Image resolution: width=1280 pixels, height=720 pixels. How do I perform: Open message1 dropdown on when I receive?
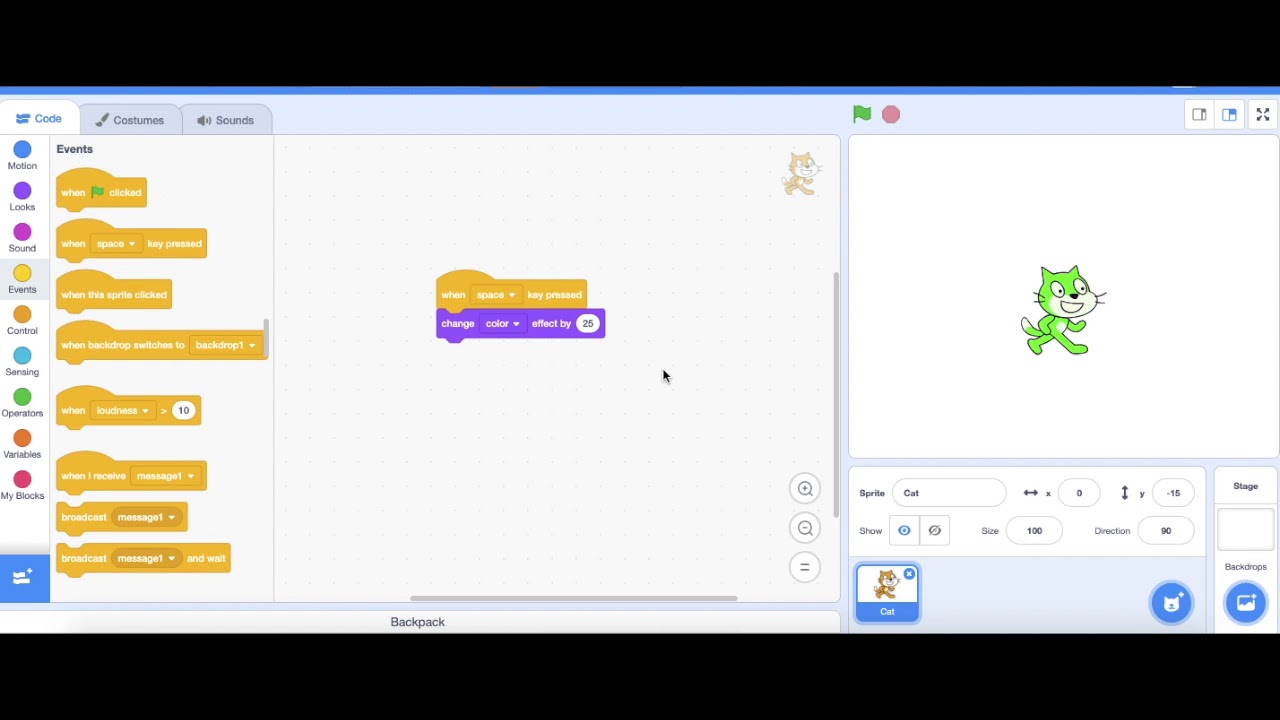[x=165, y=476]
